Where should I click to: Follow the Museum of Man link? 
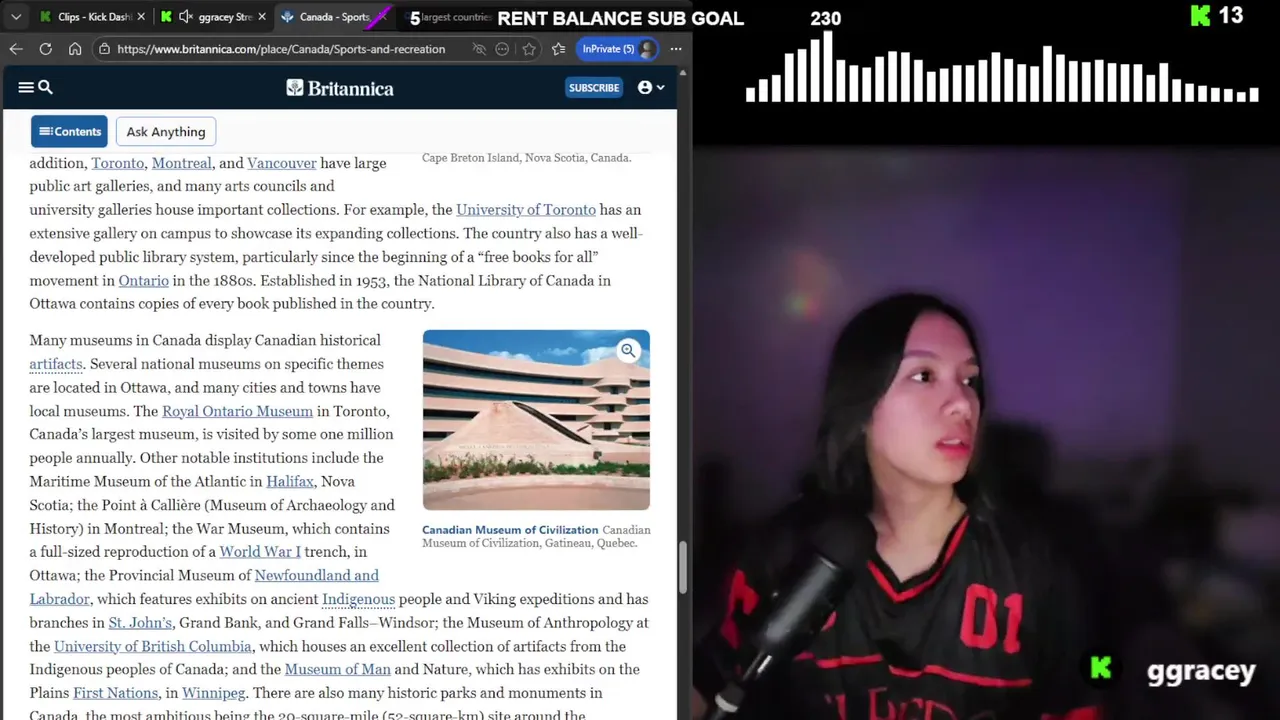tap(338, 670)
